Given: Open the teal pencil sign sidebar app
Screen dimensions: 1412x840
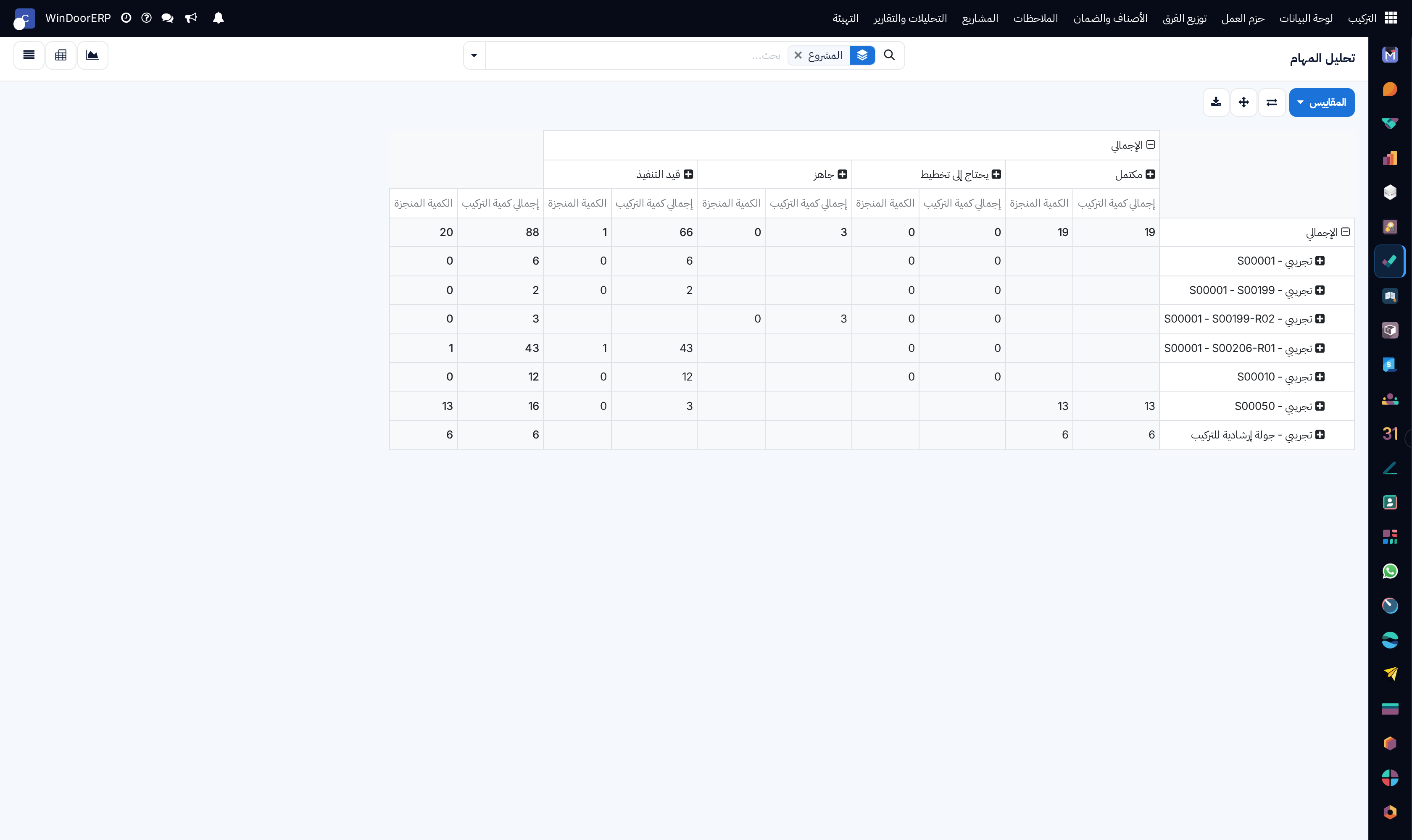Looking at the screenshot, I should point(1390,468).
